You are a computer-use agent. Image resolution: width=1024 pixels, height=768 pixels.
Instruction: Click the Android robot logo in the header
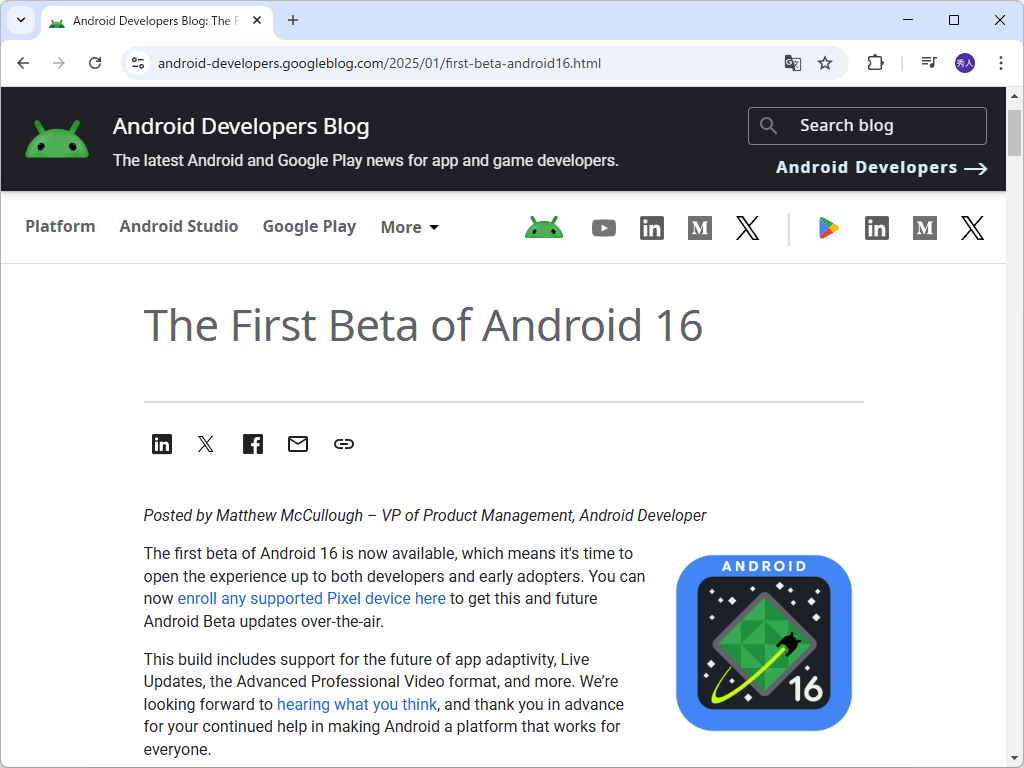(57, 139)
